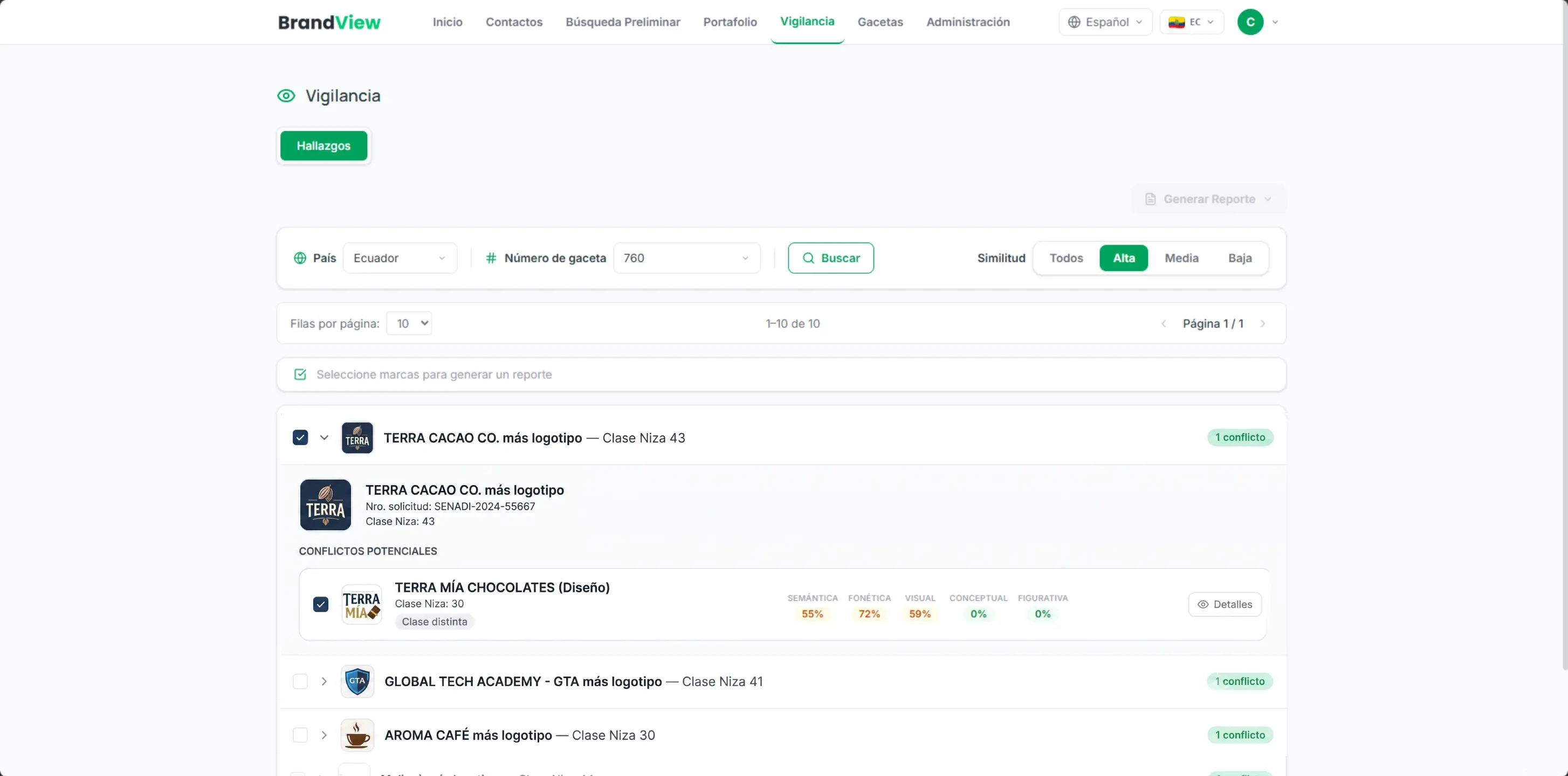
Task: Click 1 conflicto badge for GLOBAL TECH ACADEMY
Action: [x=1240, y=681]
